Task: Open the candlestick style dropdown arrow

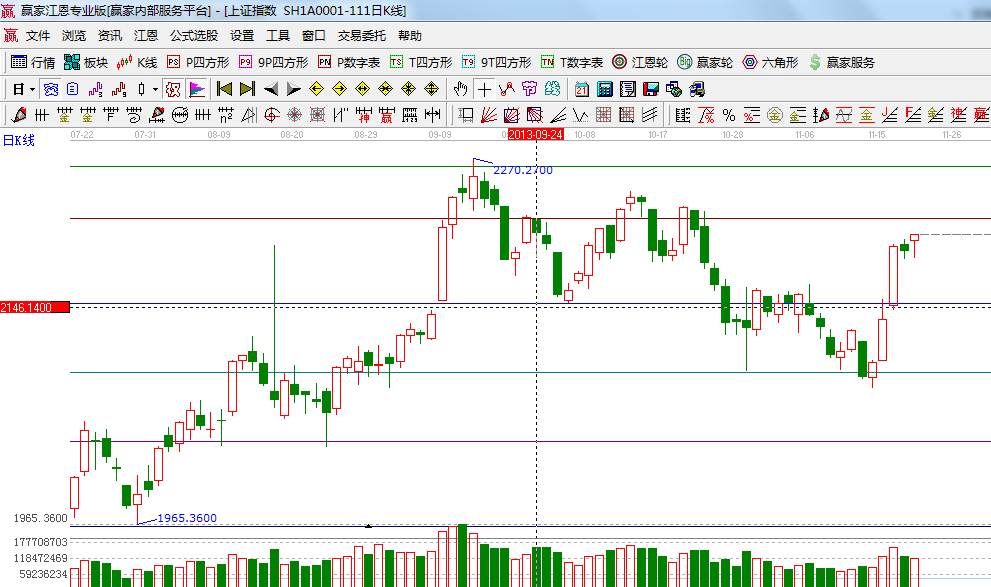Action: 154,89
